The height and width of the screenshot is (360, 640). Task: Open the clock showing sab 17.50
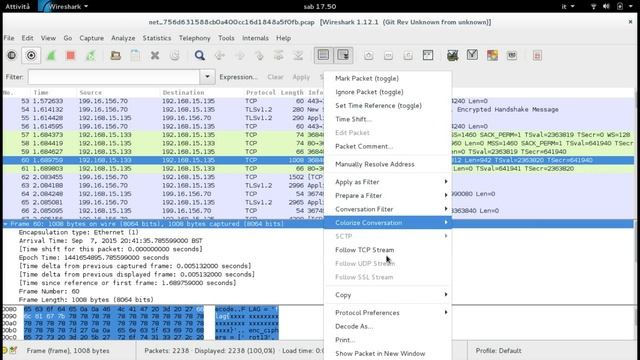coord(320,6)
